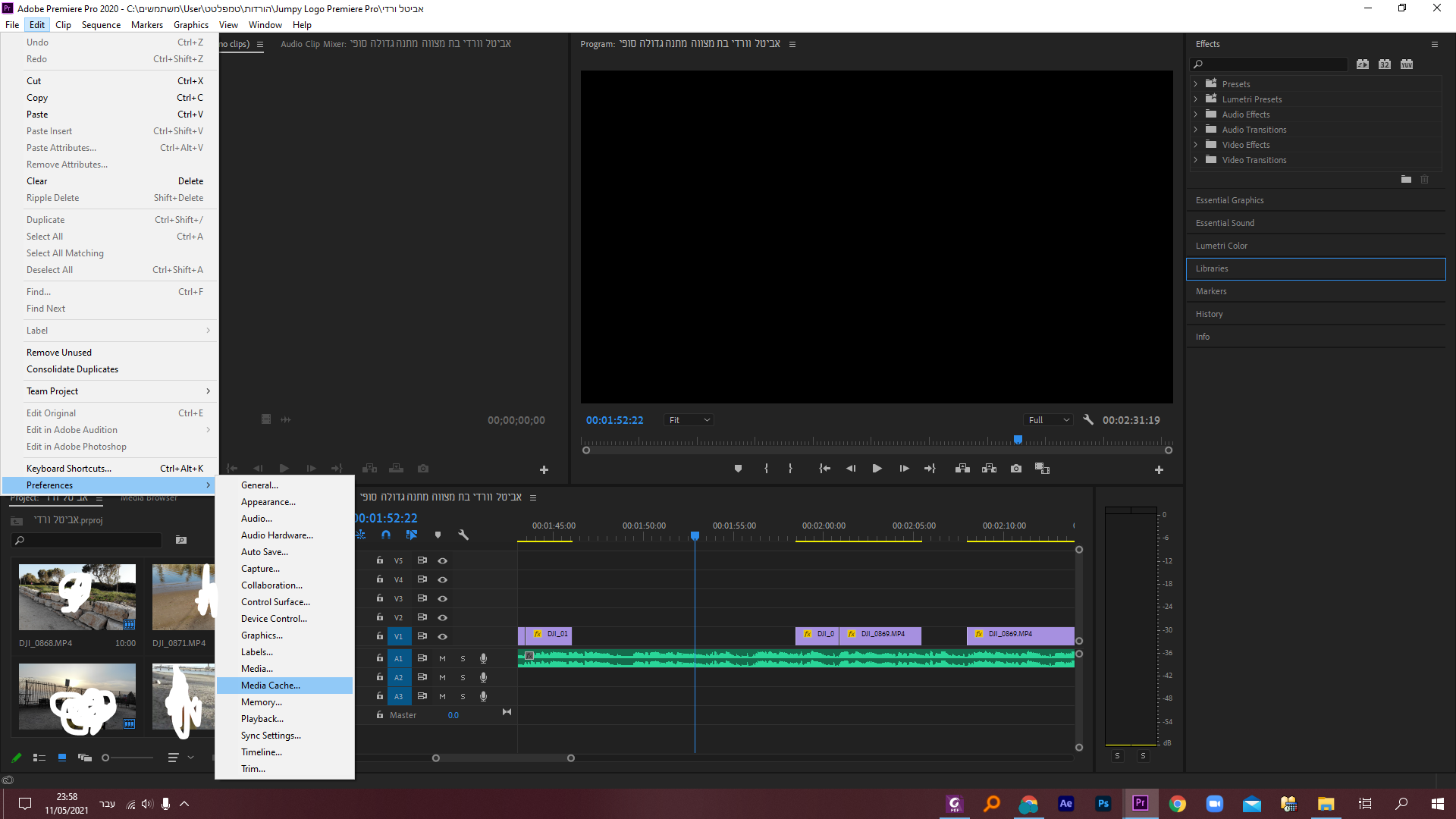Open timeline display settings wrench
This screenshot has width=1456, height=819.
pyautogui.click(x=463, y=535)
